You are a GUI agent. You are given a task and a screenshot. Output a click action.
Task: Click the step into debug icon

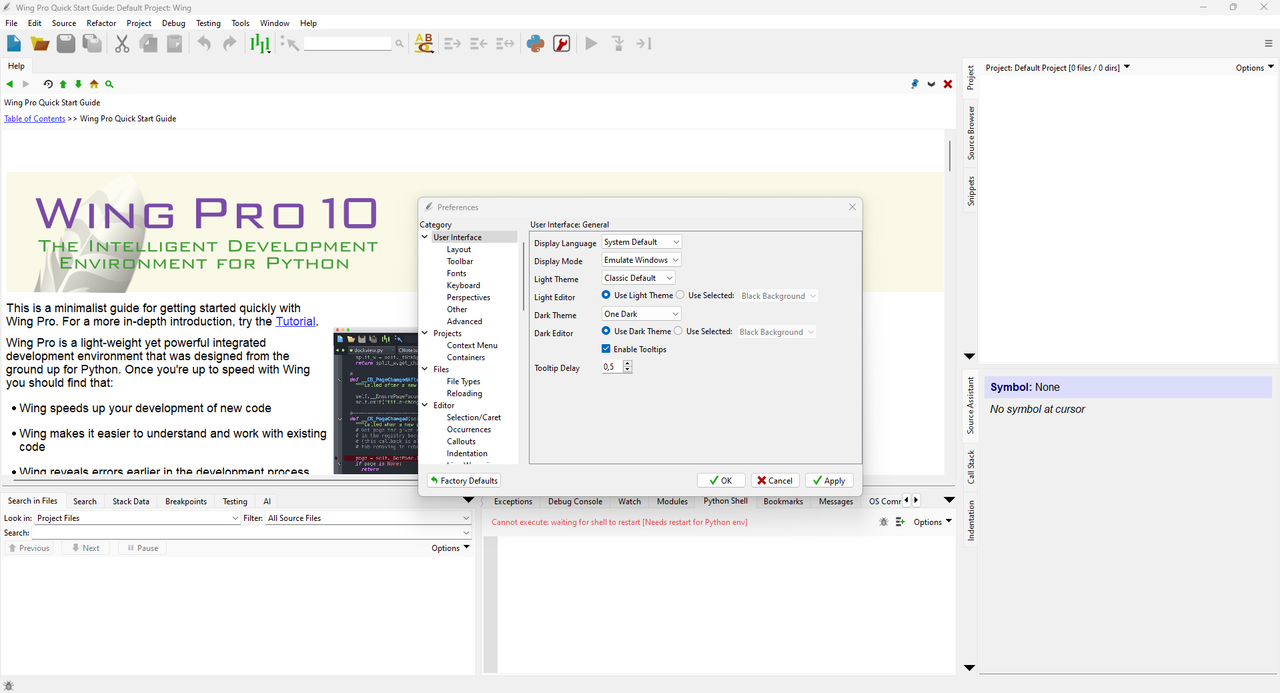[x=618, y=43]
